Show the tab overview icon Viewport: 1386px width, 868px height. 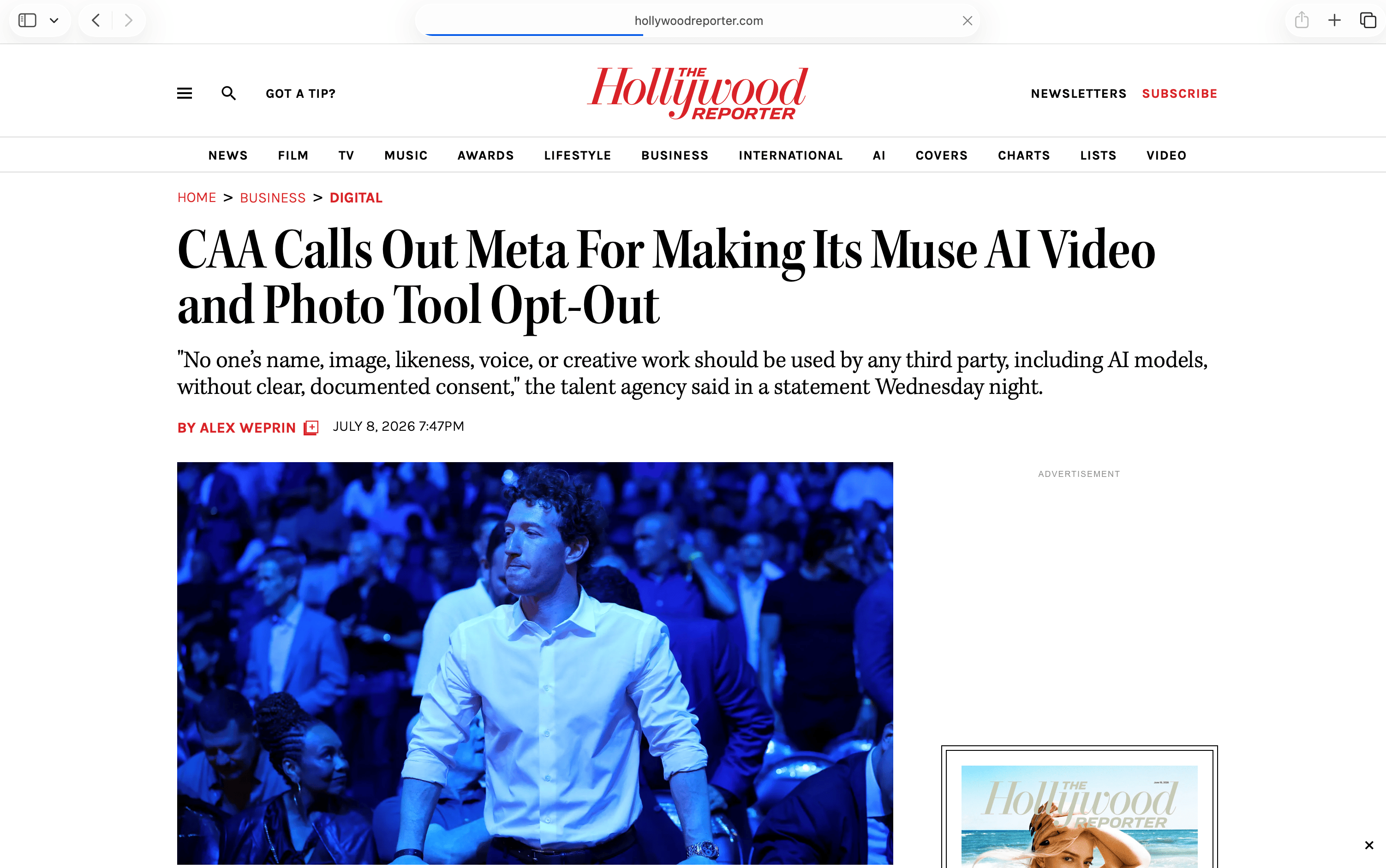coord(1368,20)
